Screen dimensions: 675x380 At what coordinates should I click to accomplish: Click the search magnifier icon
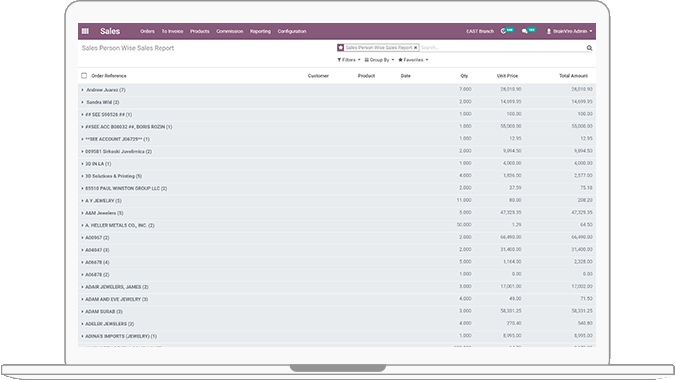point(589,48)
